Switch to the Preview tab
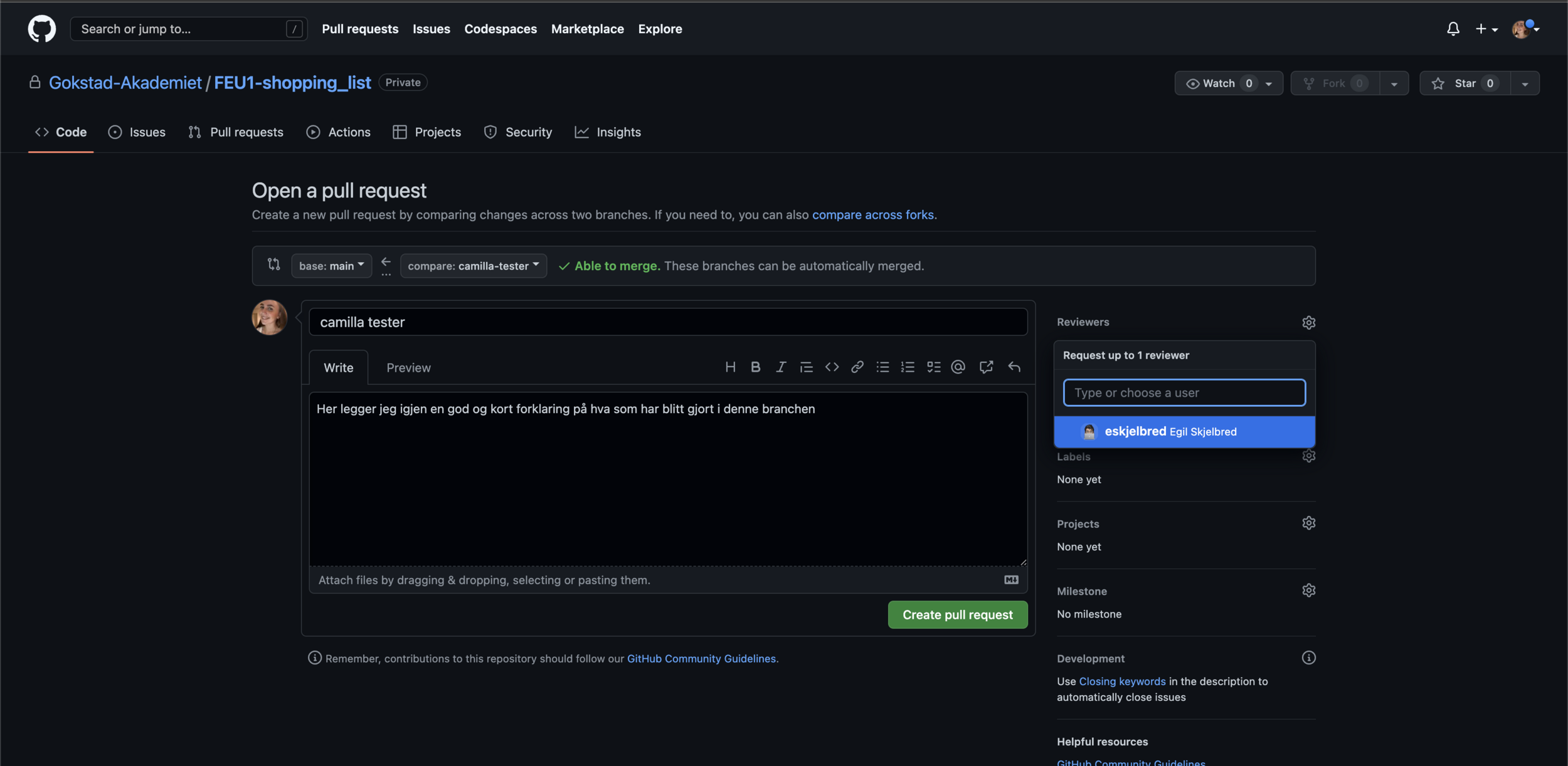Image resolution: width=1568 pixels, height=766 pixels. 408,368
